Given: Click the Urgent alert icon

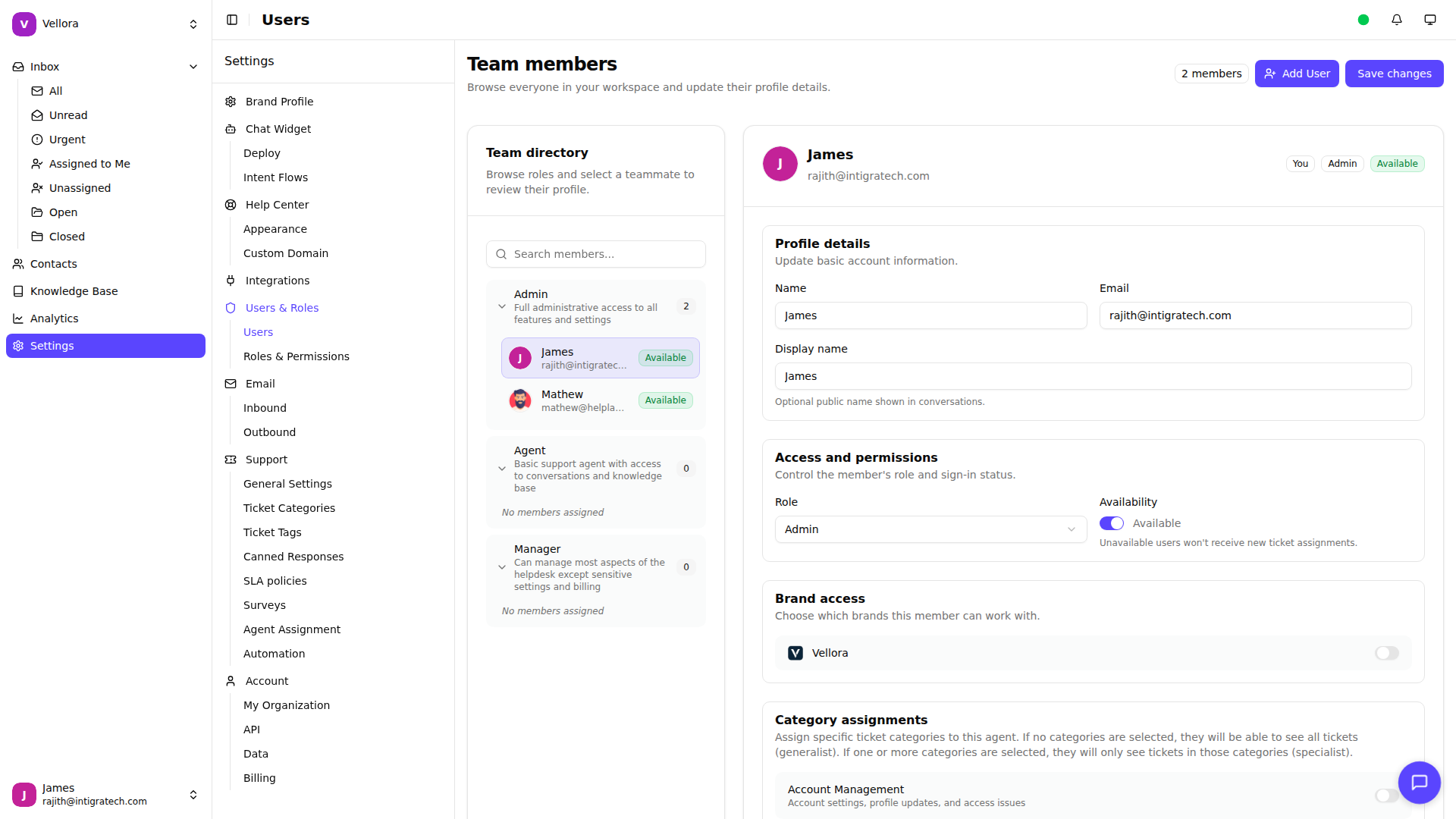Looking at the screenshot, I should pyautogui.click(x=37, y=140).
